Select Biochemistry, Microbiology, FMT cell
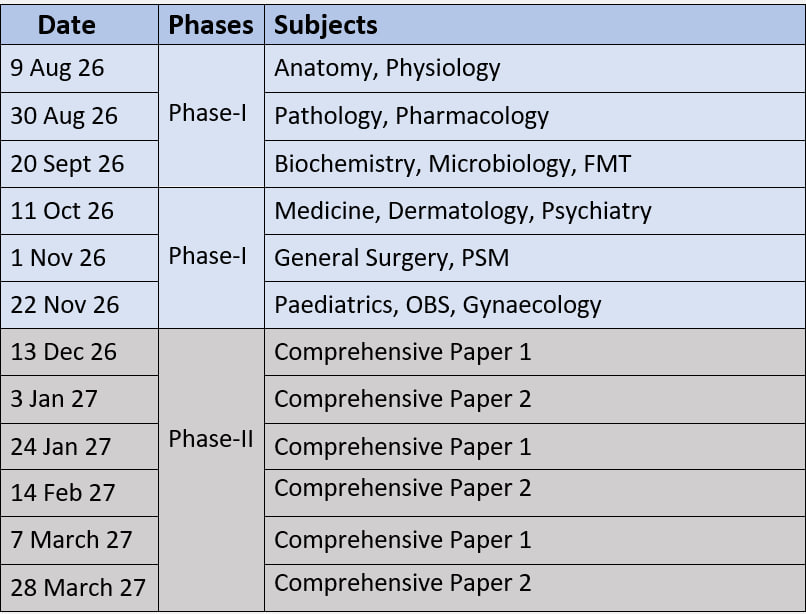The height and width of the screenshot is (614, 806). coord(535,164)
